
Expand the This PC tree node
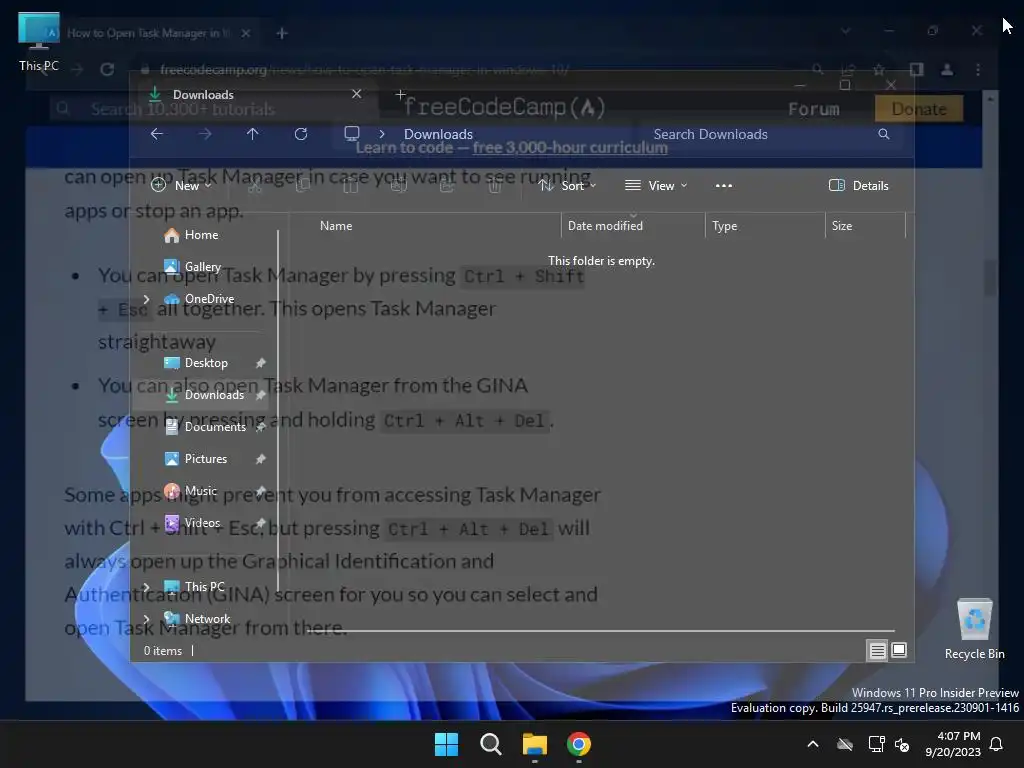146,587
